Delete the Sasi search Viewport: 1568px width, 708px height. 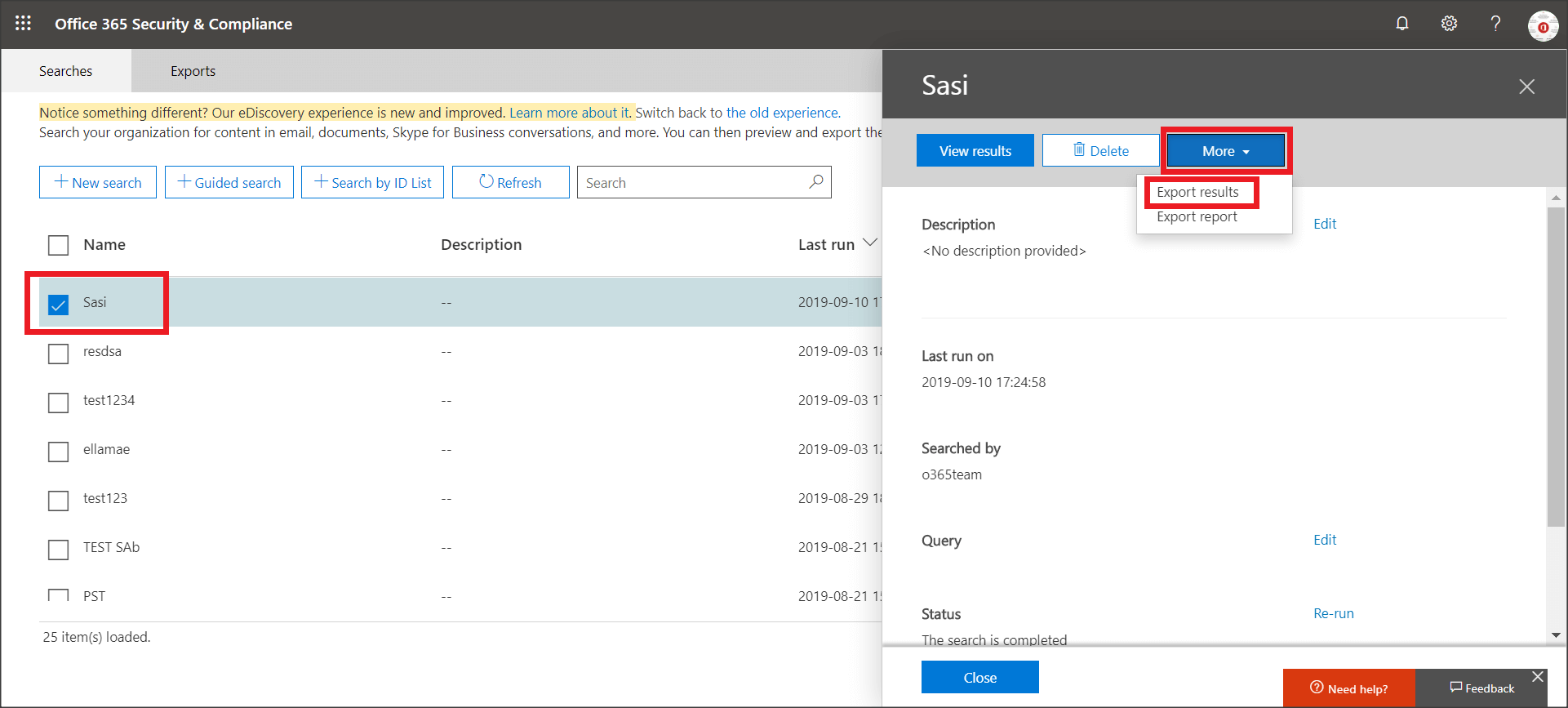pyautogui.click(x=1100, y=151)
